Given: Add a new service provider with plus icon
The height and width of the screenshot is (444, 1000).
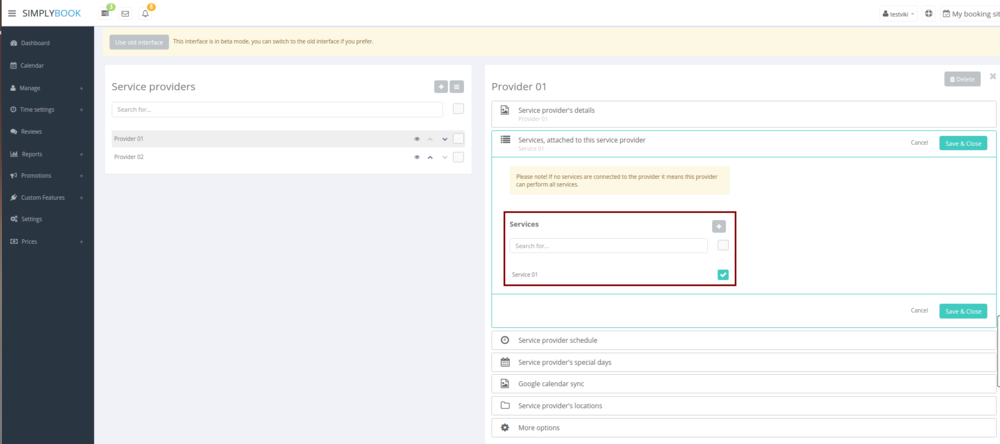Looking at the screenshot, I should click(x=441, y=87).
